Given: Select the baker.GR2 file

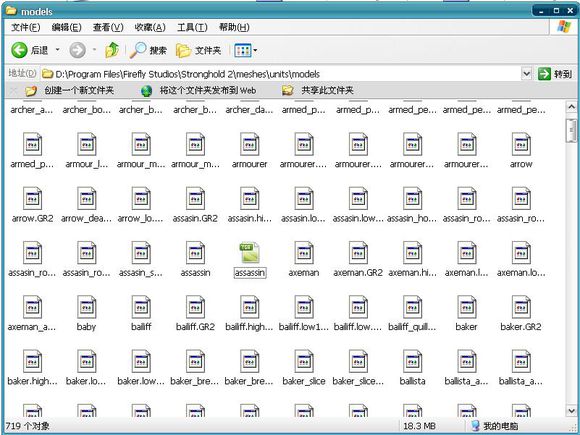Looking at the screenshot, I should click(521, 307).
